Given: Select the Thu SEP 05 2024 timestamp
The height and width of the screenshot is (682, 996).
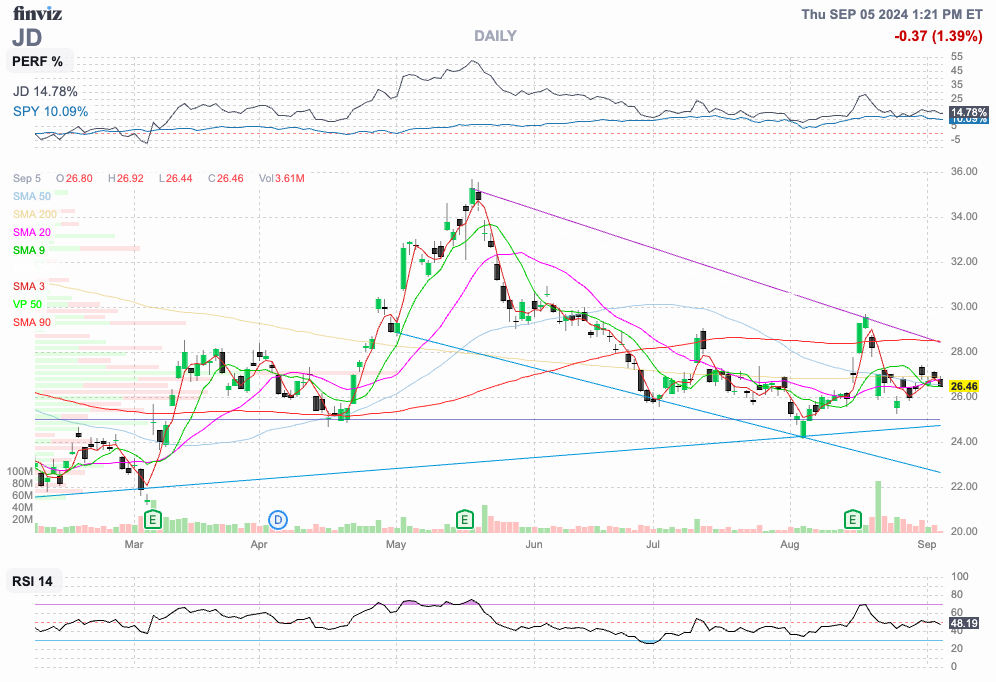Looking at the screenshot, I should [x=891, y=14].
